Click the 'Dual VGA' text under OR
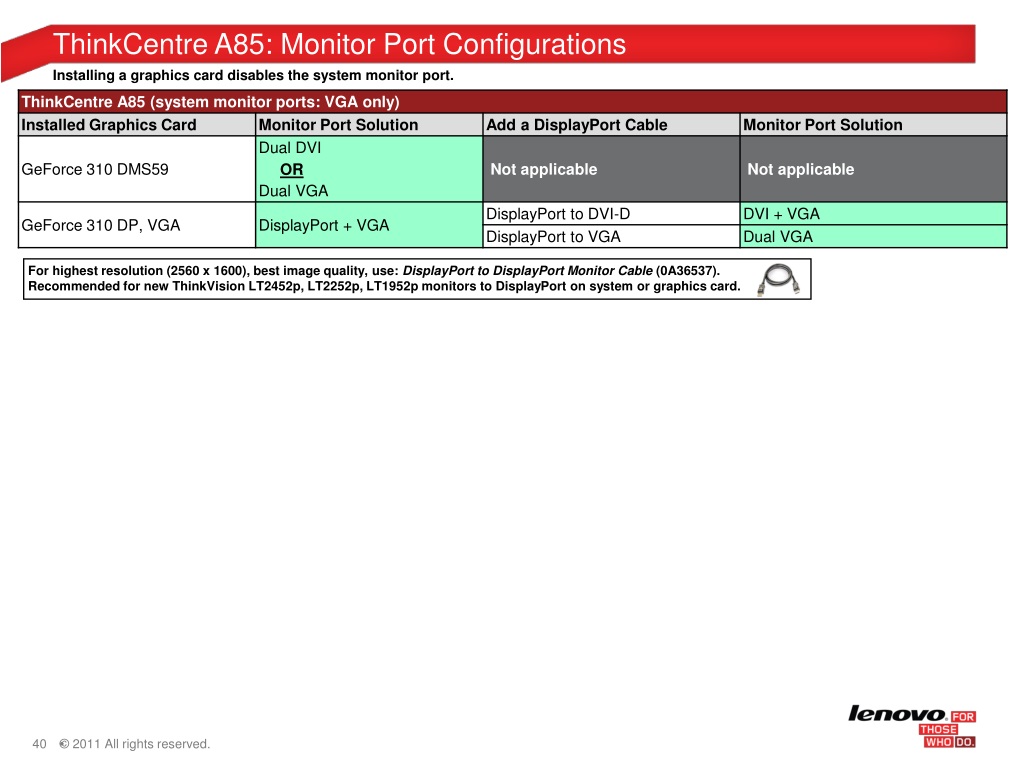 point(293,191)
